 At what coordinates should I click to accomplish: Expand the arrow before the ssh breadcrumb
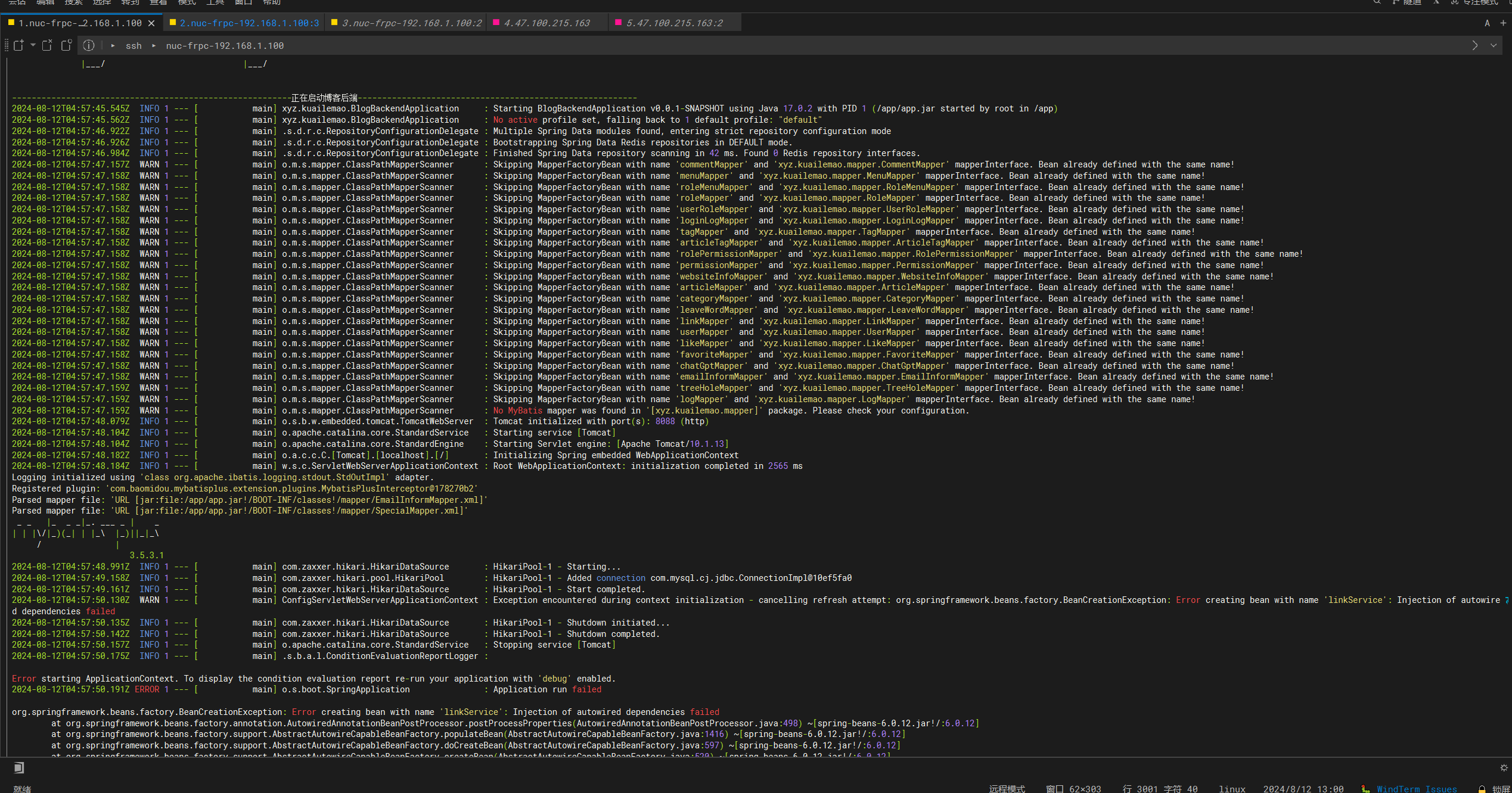[x=113, y=46]
